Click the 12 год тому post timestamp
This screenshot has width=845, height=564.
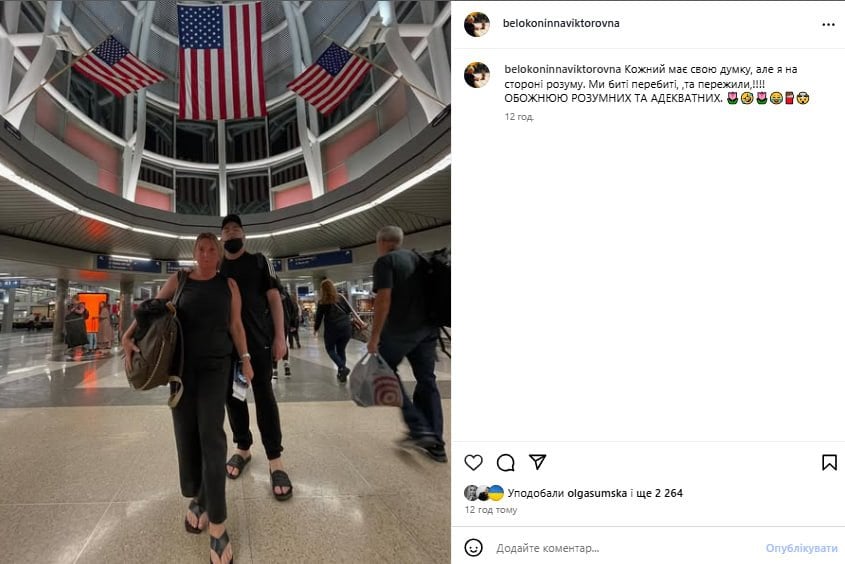(491, 510)
